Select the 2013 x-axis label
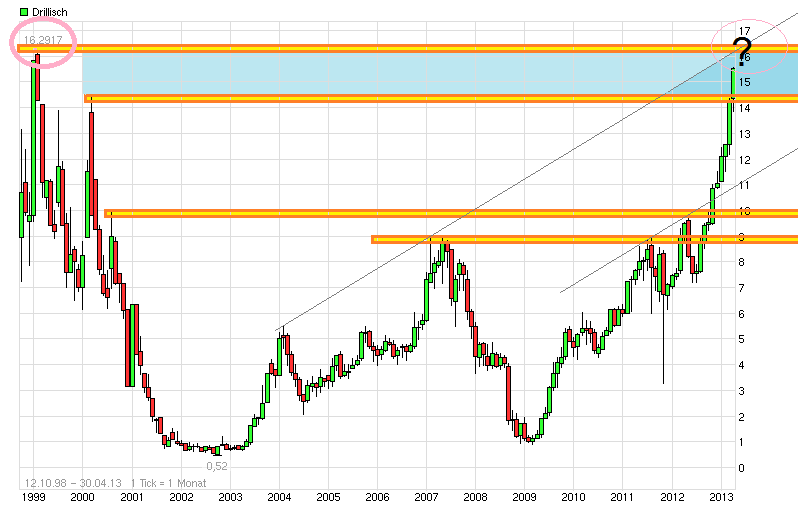Screen dimensions: 798x526 click(721, 497)
